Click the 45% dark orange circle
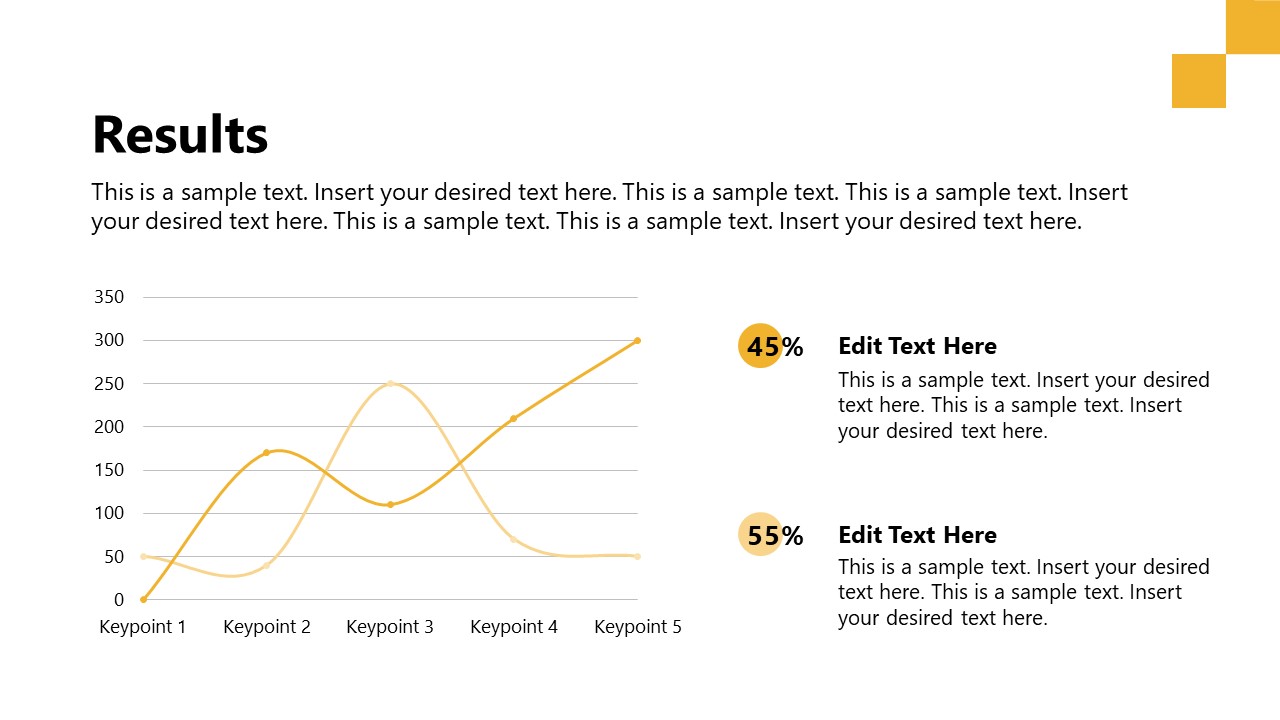The width and height of the screenshot is (1280, 720). tap(760, 345)
